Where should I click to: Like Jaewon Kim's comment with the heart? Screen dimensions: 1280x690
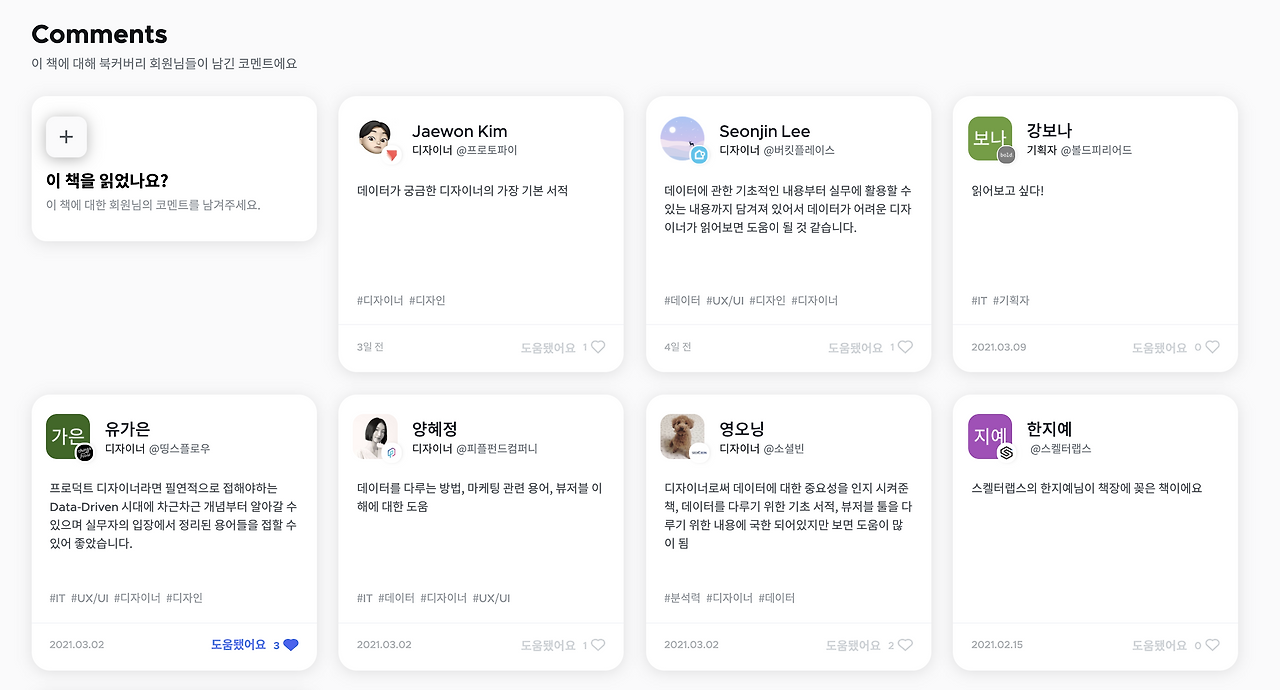pyautogui.click(x=599, y=347)
